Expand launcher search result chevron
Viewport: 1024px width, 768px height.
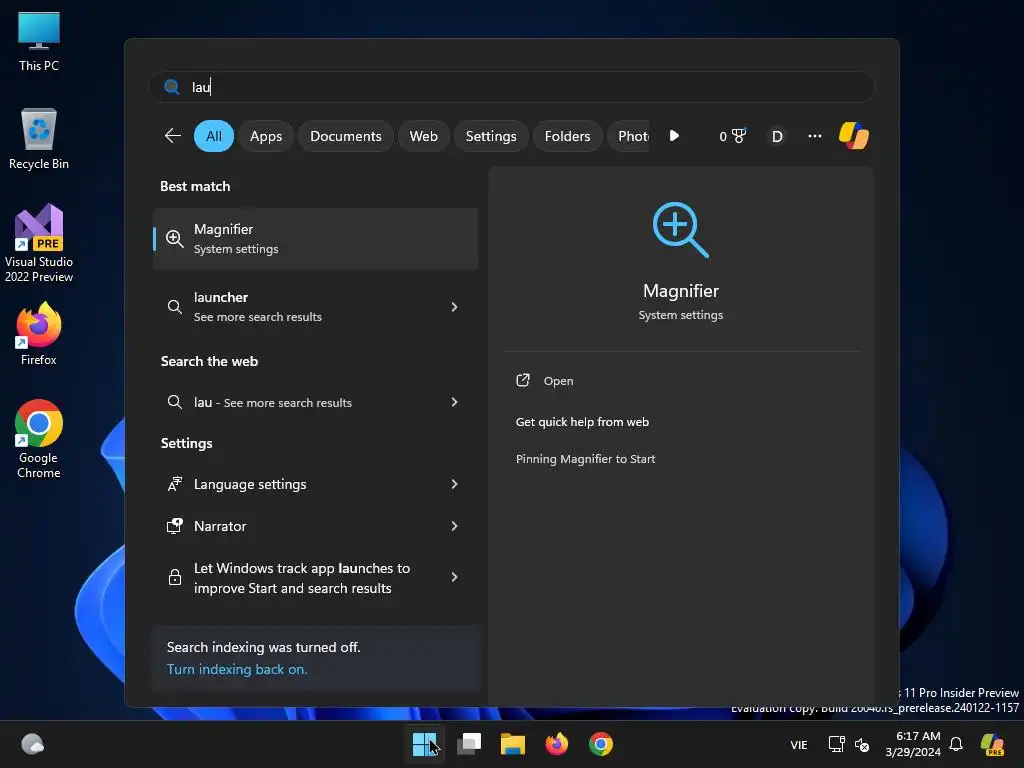point(455,307)
